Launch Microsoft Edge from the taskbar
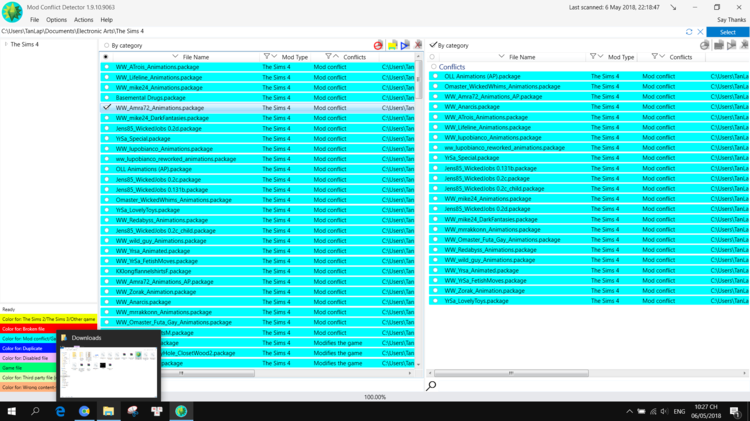 (60, 411)
